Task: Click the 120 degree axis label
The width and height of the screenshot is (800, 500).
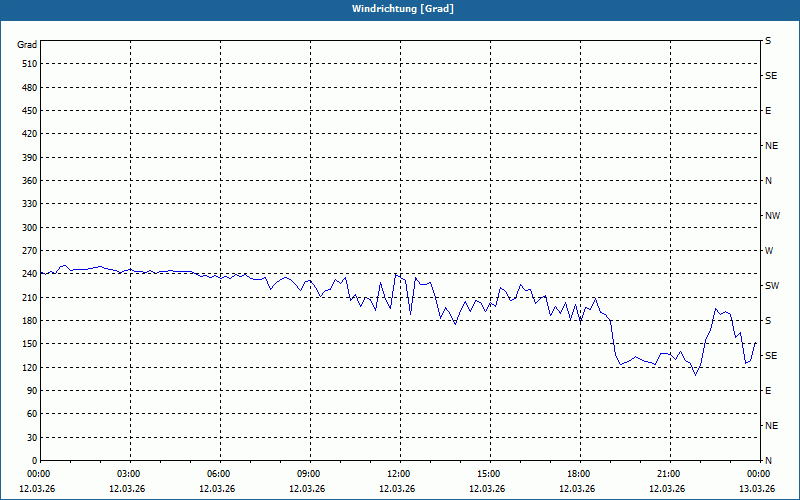Action: tap(30, 367)
